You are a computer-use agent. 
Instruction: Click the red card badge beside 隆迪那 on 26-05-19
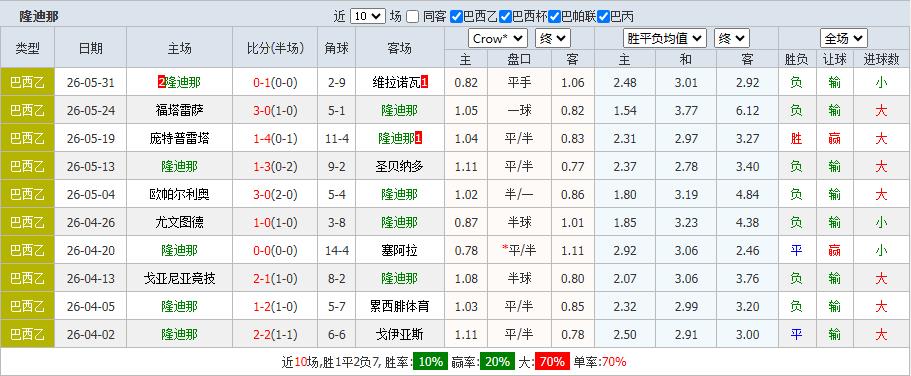[x=419, y=138]
